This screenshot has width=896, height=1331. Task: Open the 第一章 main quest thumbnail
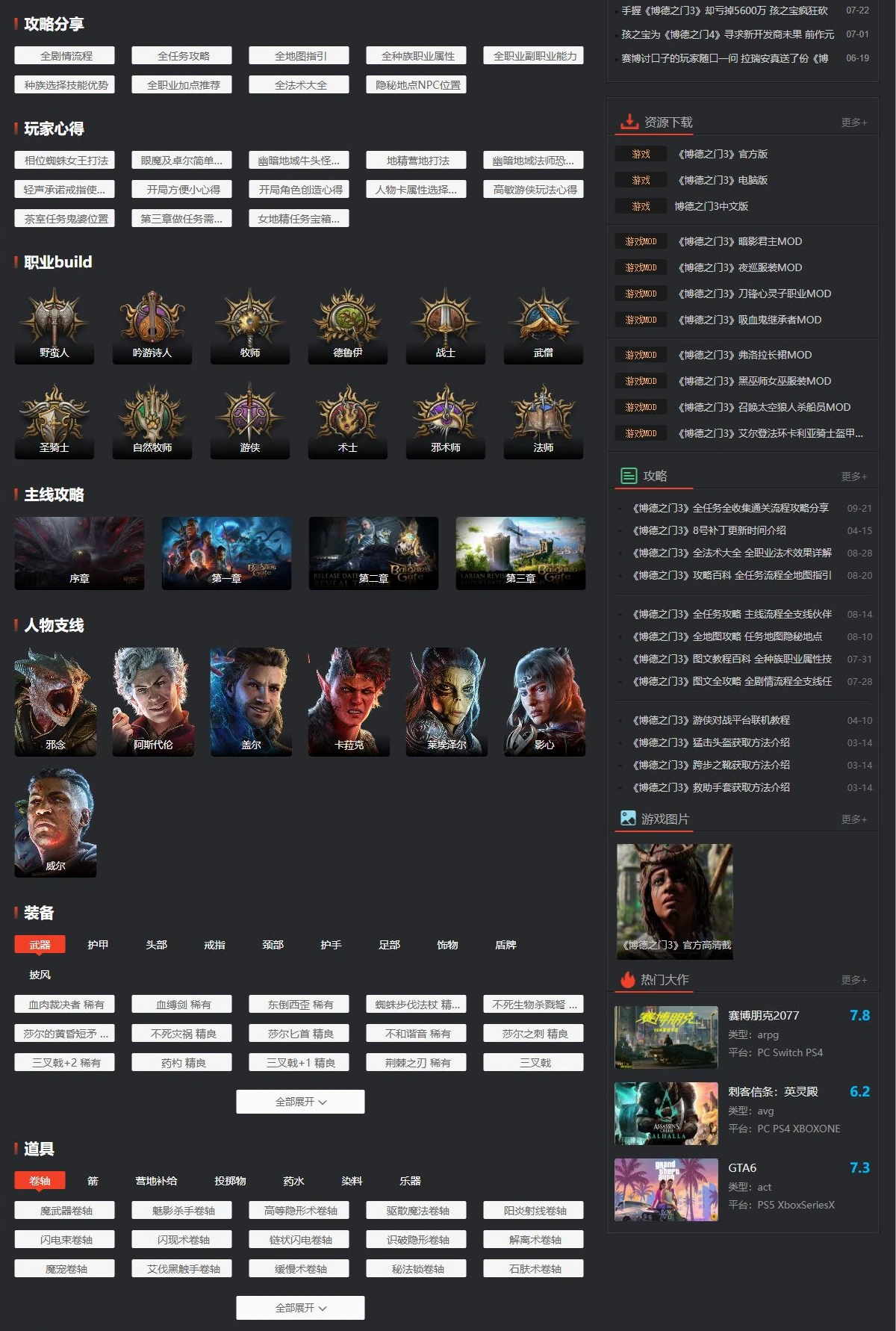click(226, 553)
